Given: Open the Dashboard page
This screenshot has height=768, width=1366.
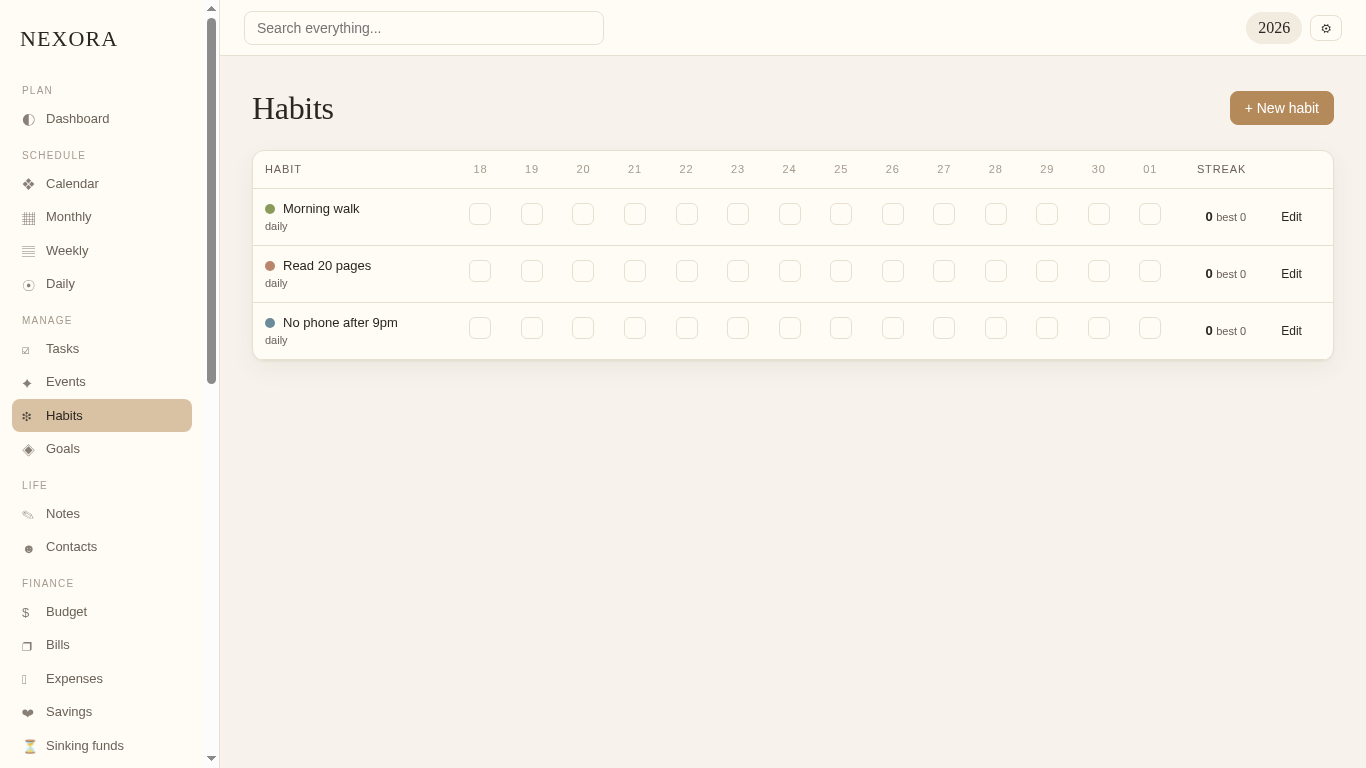Looking at the screenshot, I should (102, 119).
